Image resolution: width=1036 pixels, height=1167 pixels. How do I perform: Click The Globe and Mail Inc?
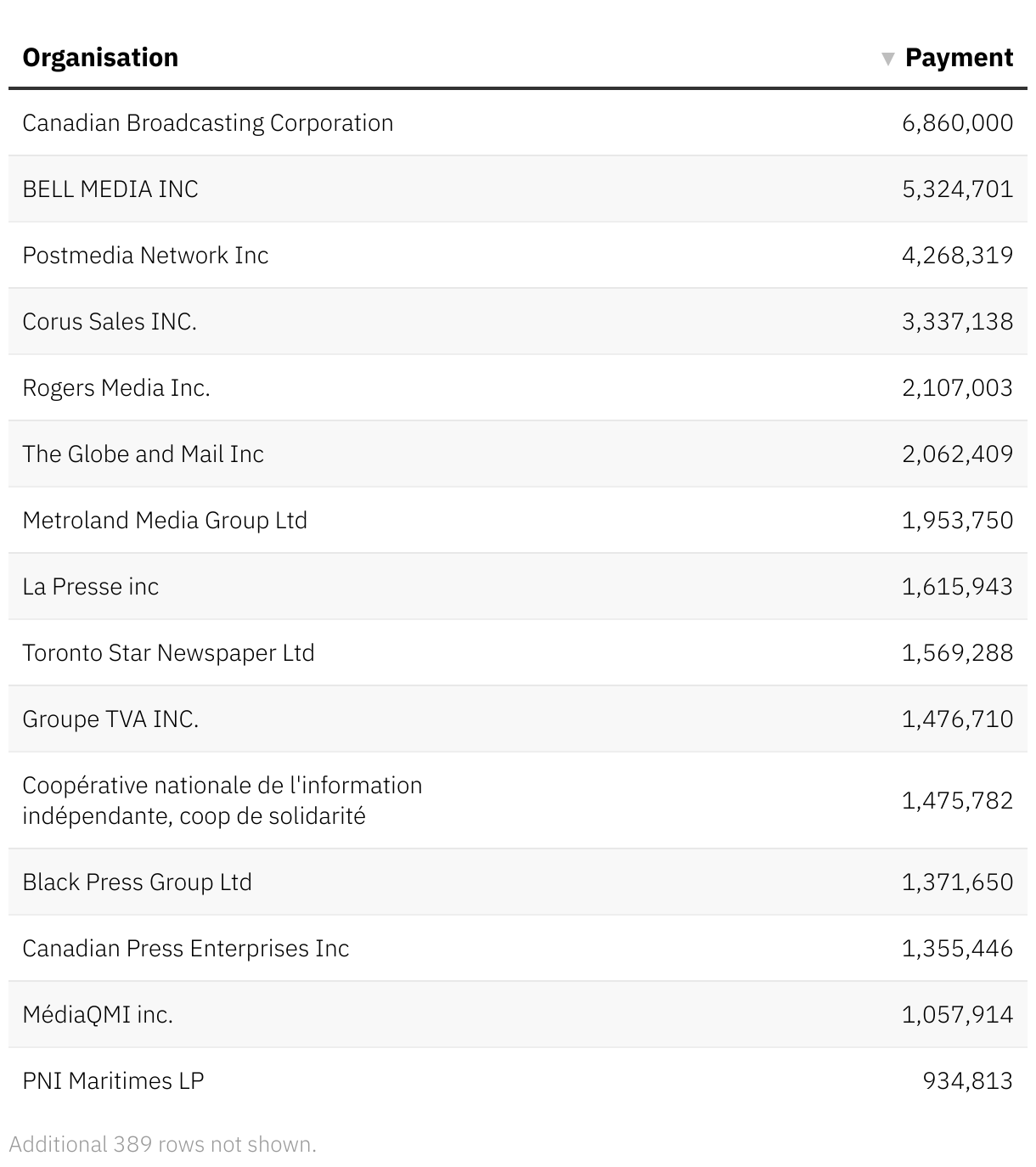(x=143, y=454)
